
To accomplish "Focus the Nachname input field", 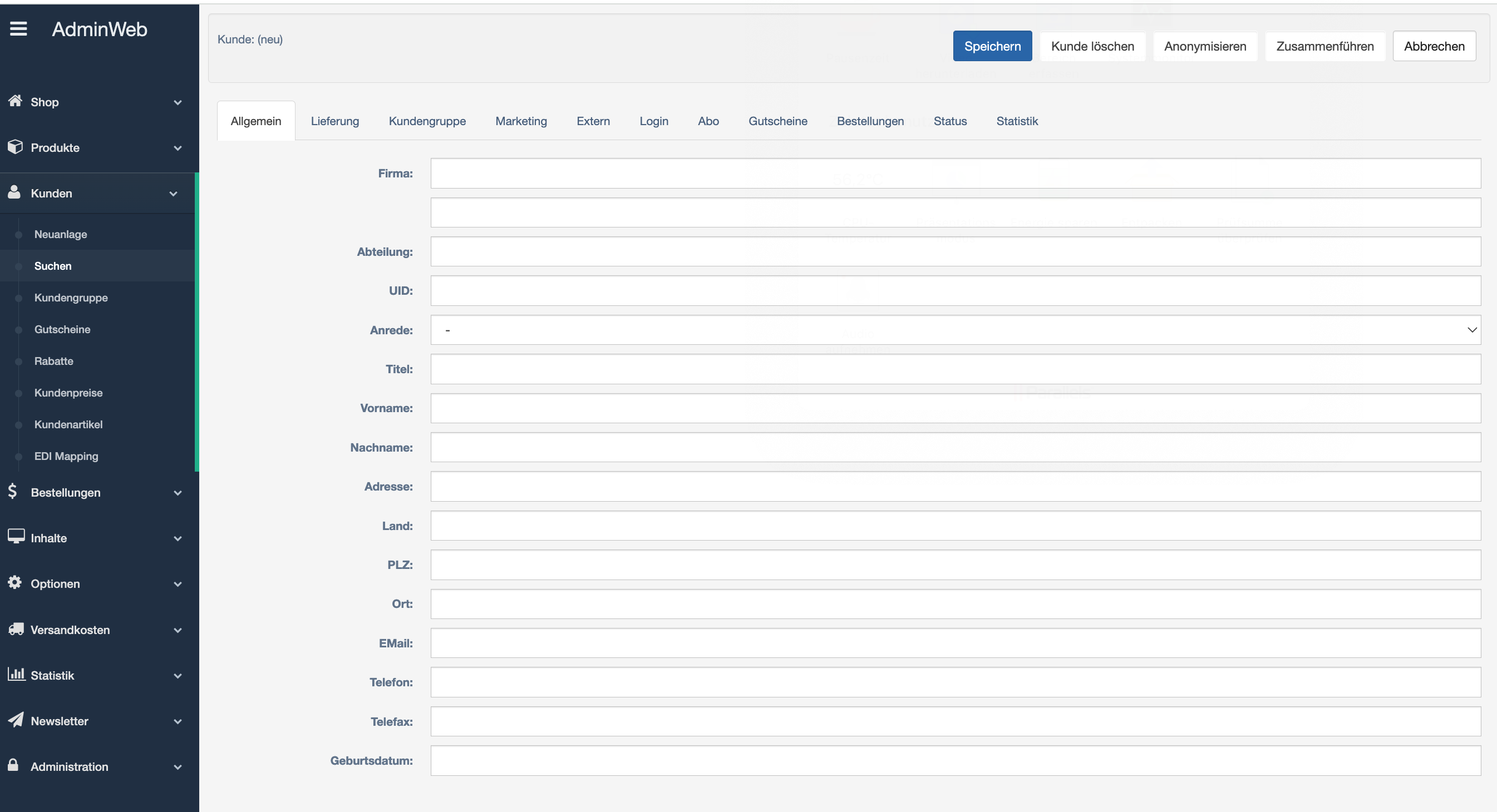I will pyautogui.click(x=956, y=447).
